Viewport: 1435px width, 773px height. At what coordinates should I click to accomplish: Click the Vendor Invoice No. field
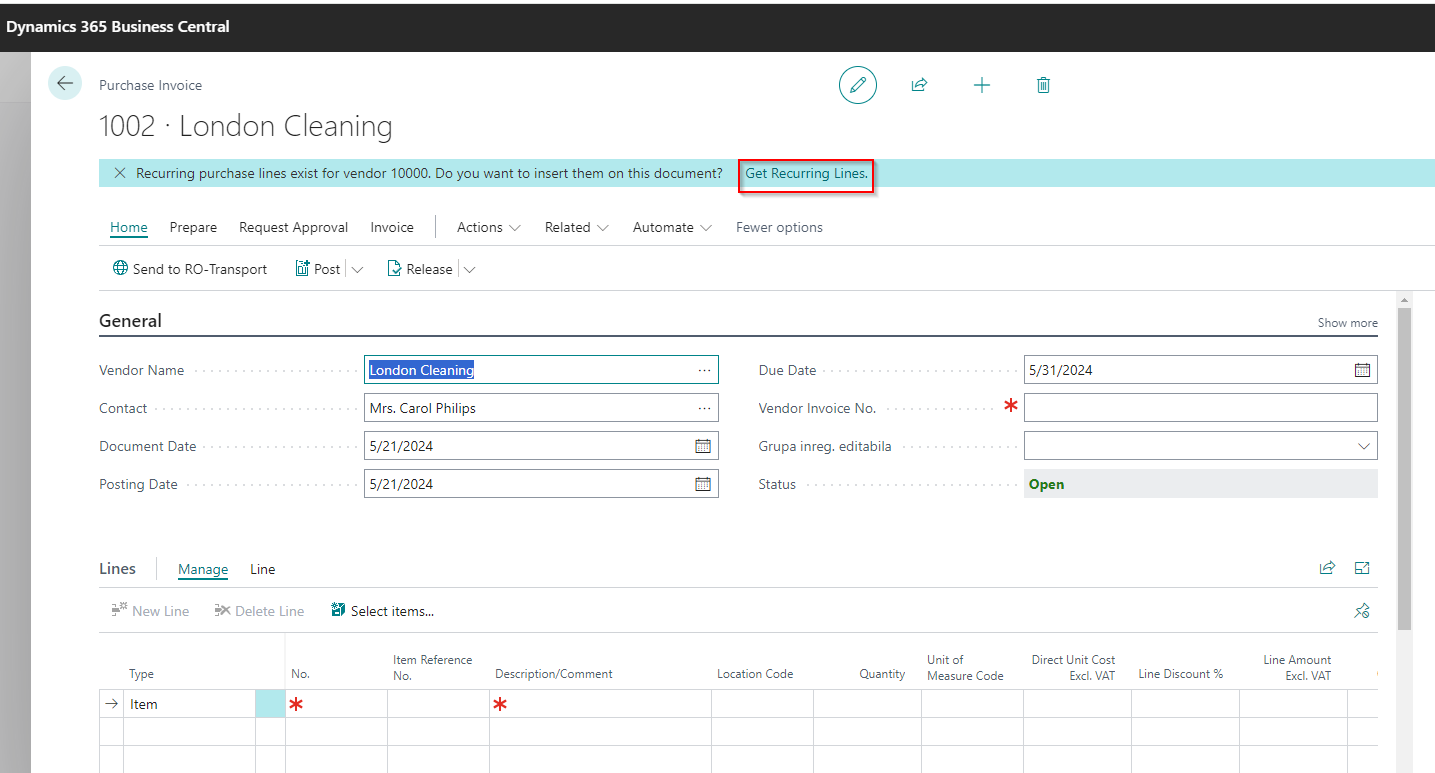(1200, 408)
